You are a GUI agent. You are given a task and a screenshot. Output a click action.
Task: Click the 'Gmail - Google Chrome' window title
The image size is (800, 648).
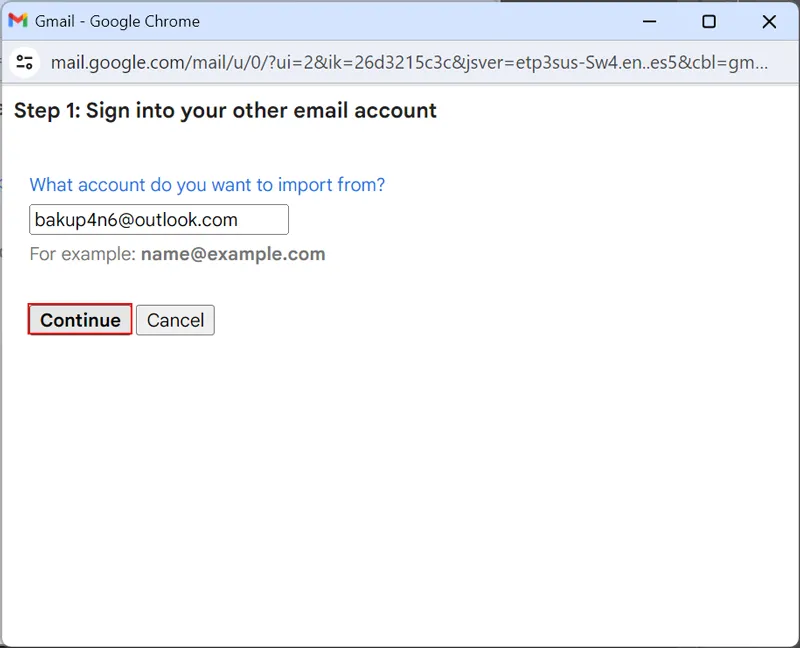(x=117, y=21)
